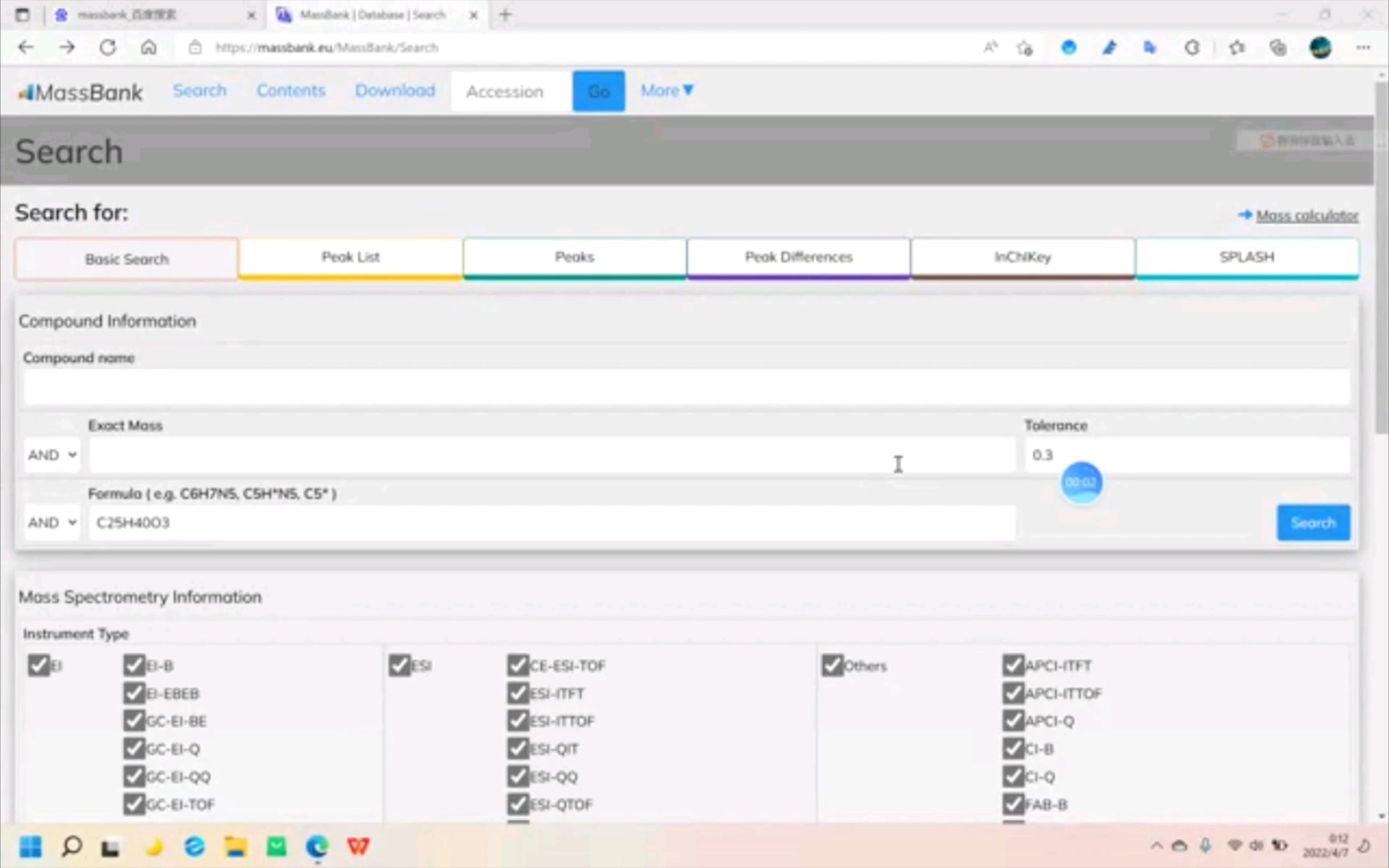Screen dimensions: 1389x868
Task: Click the blue Search button
Action: 1313,522
